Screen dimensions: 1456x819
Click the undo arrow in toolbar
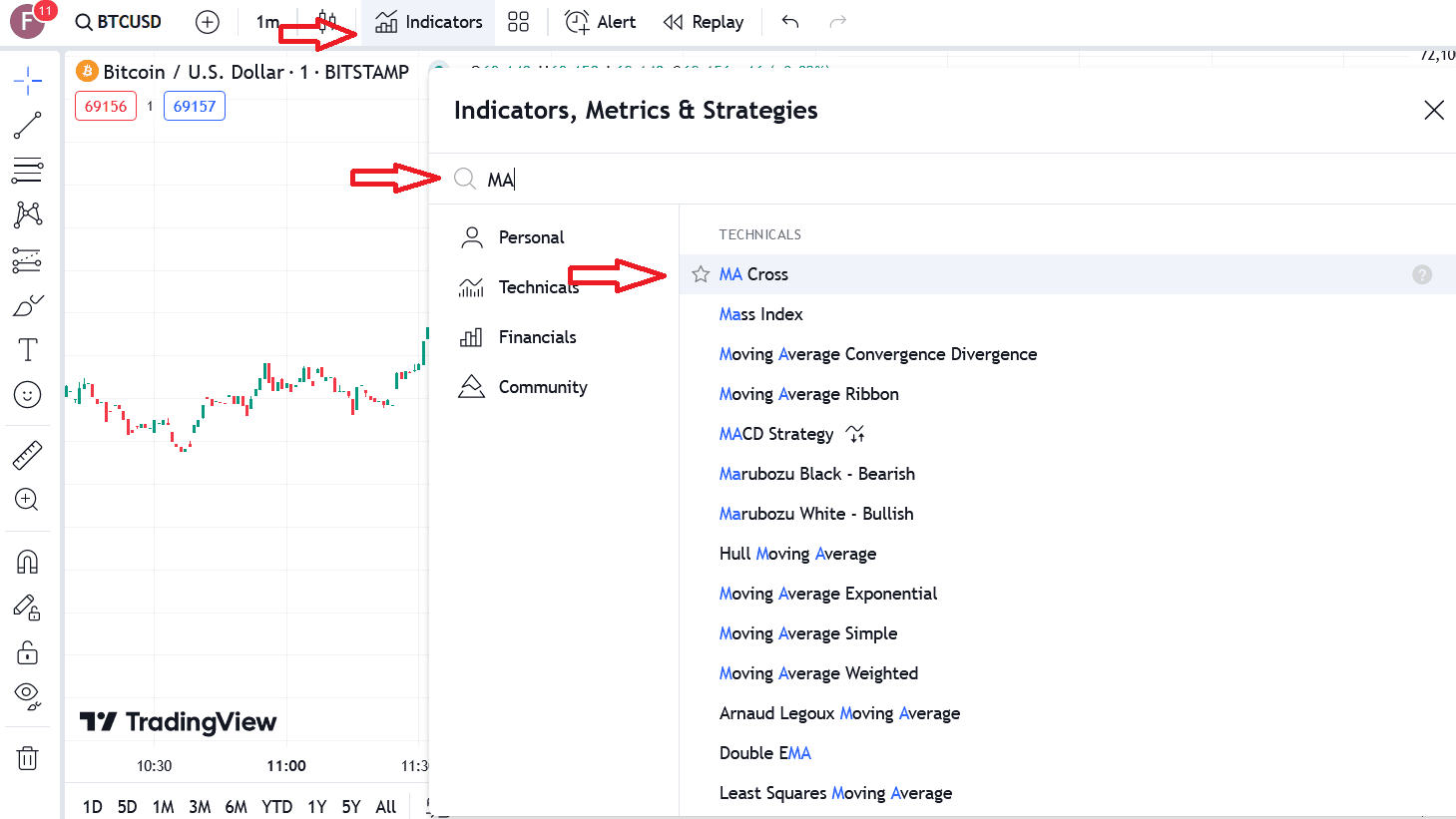(790, 22)
